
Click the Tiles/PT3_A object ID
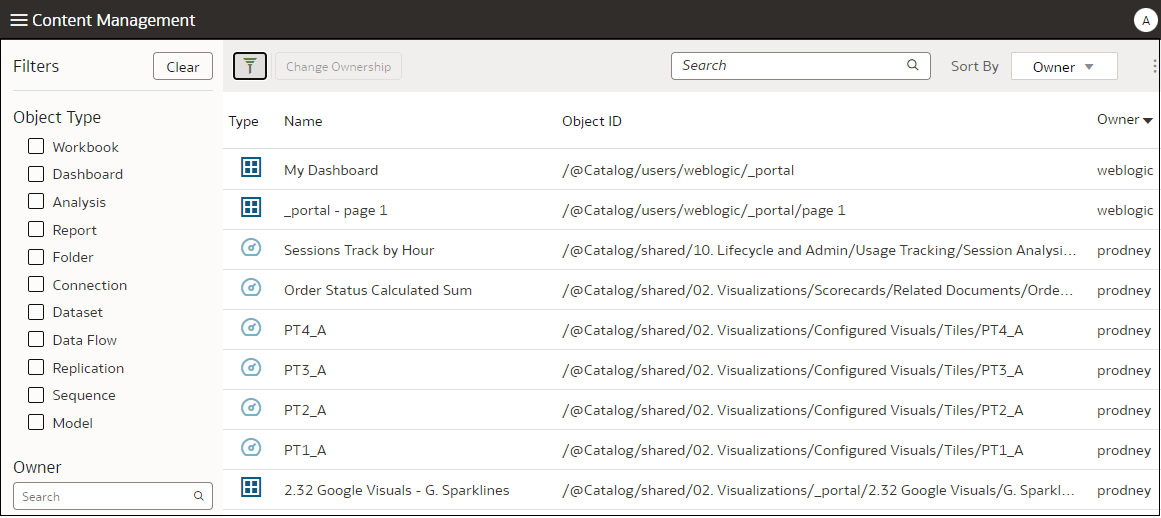(x=793, y=370)
